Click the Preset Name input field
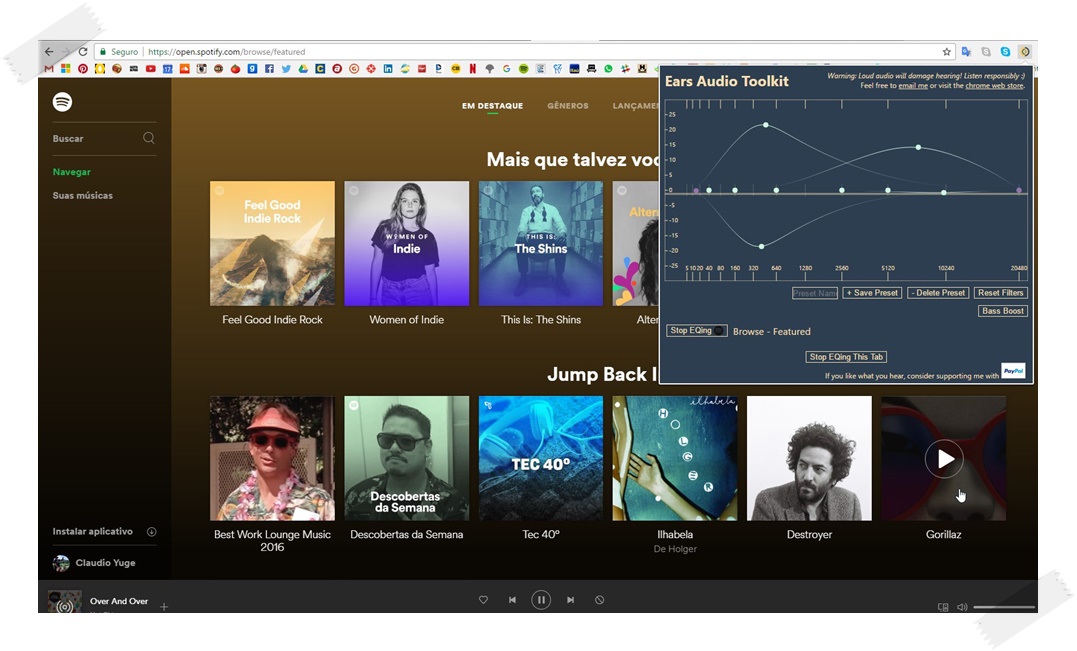 (x=814, y=293)
